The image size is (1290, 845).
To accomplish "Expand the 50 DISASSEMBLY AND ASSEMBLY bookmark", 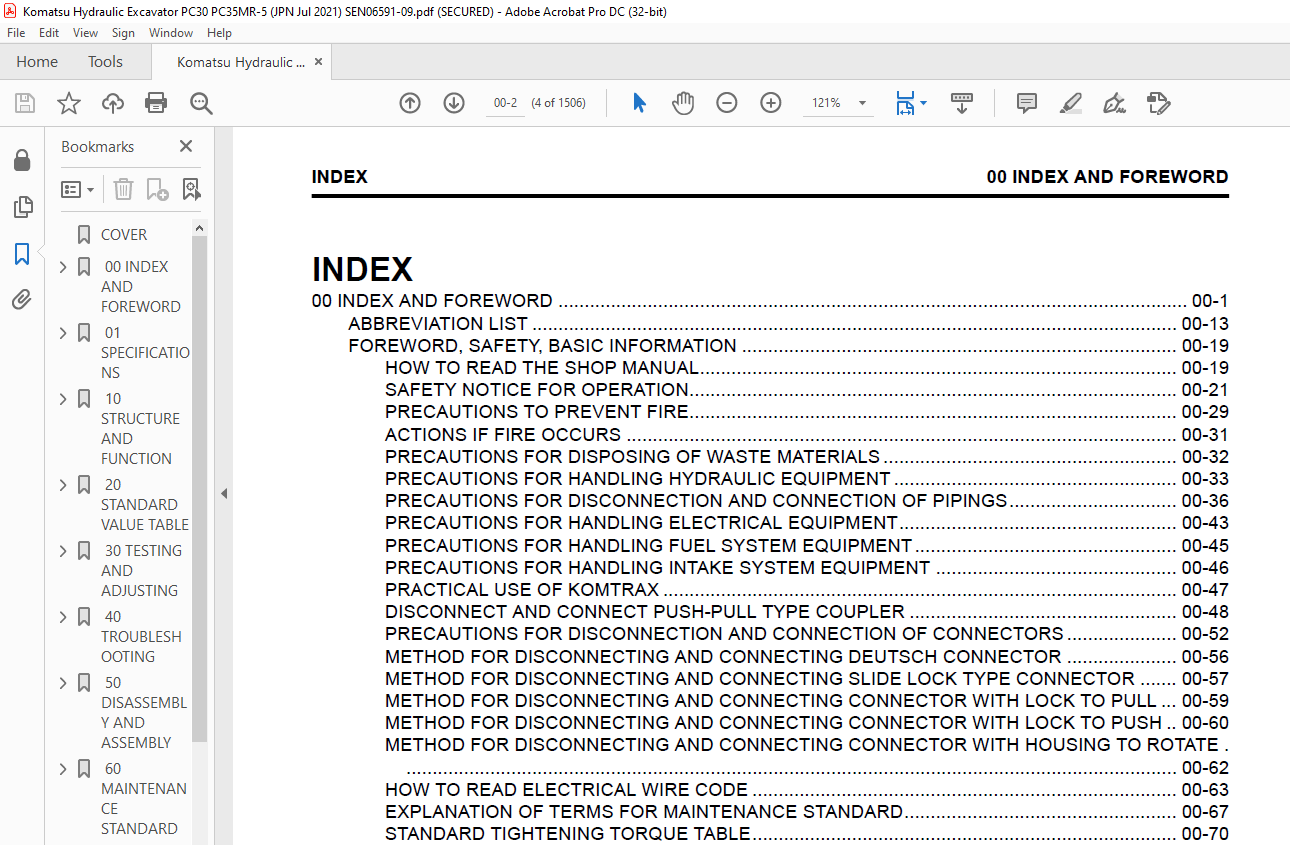I will [63, 683].
